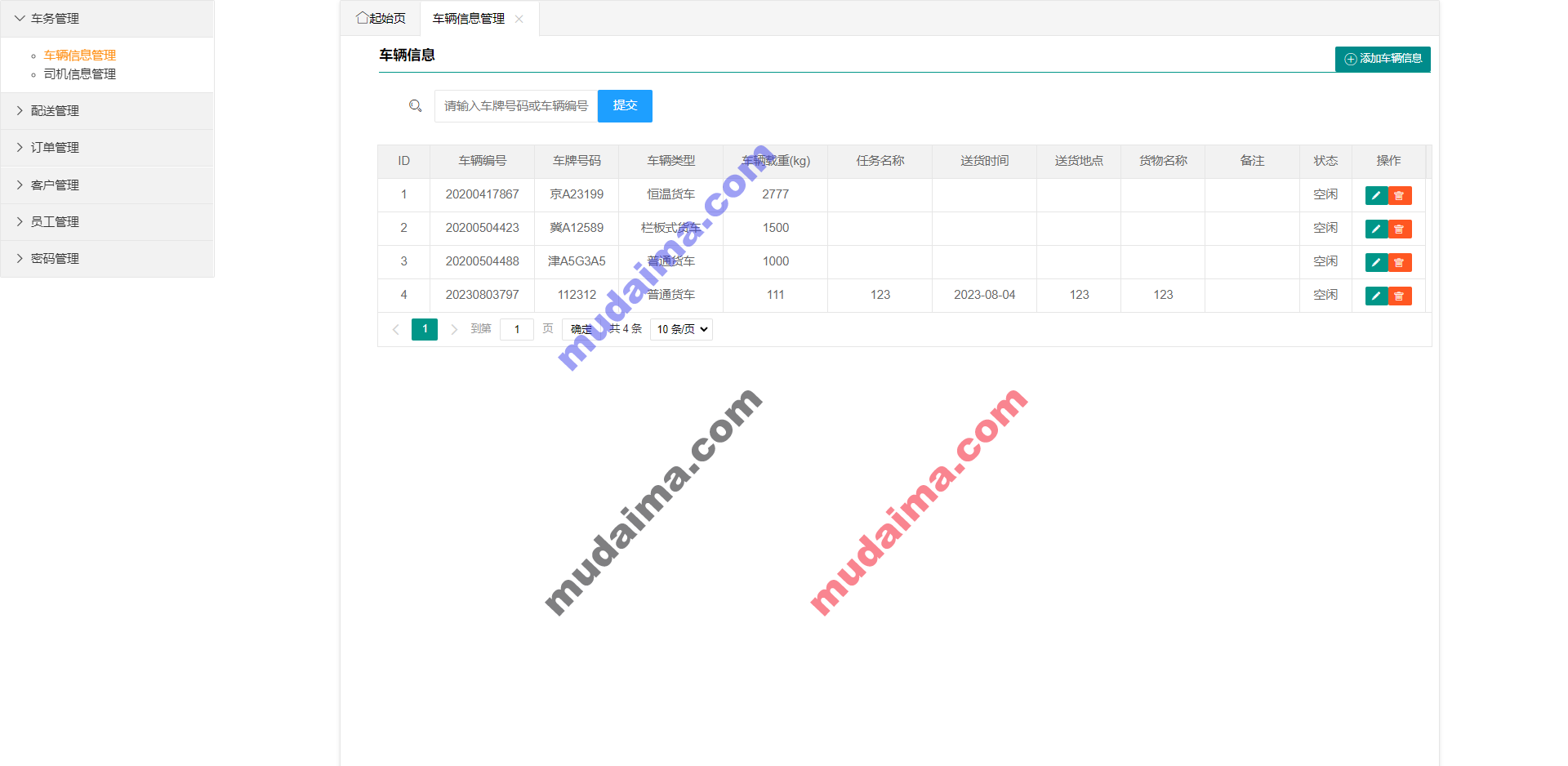
Task: Click the 备注 column header
Action: point(1252,161)
